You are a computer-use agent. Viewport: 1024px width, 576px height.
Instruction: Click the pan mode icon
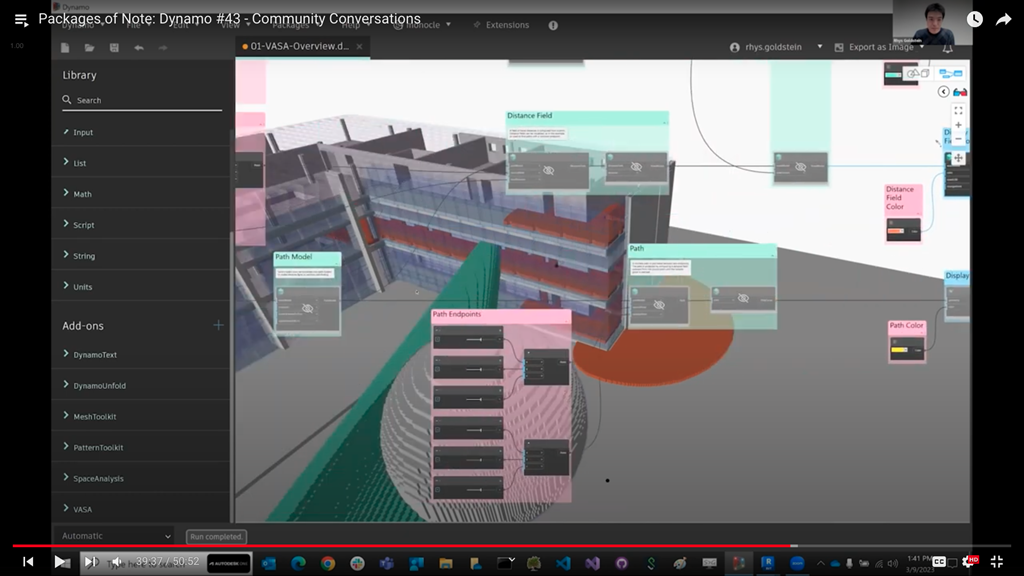pos(958,158)
